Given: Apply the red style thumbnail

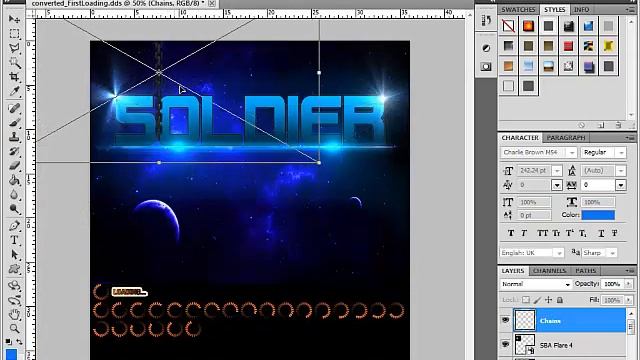Looking at the screenshot, I should 568,46.
